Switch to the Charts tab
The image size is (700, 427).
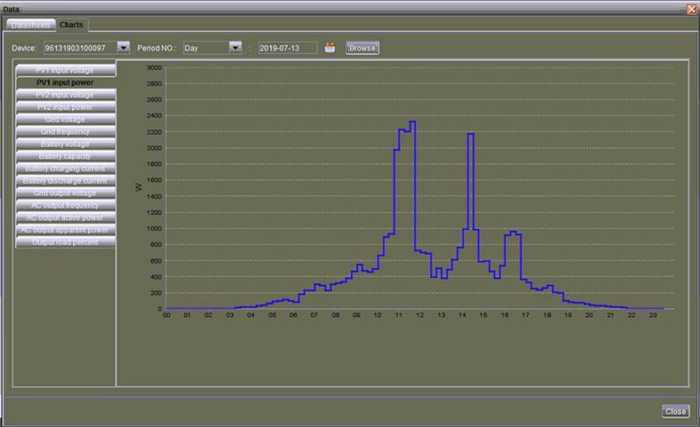pos(71,25)
